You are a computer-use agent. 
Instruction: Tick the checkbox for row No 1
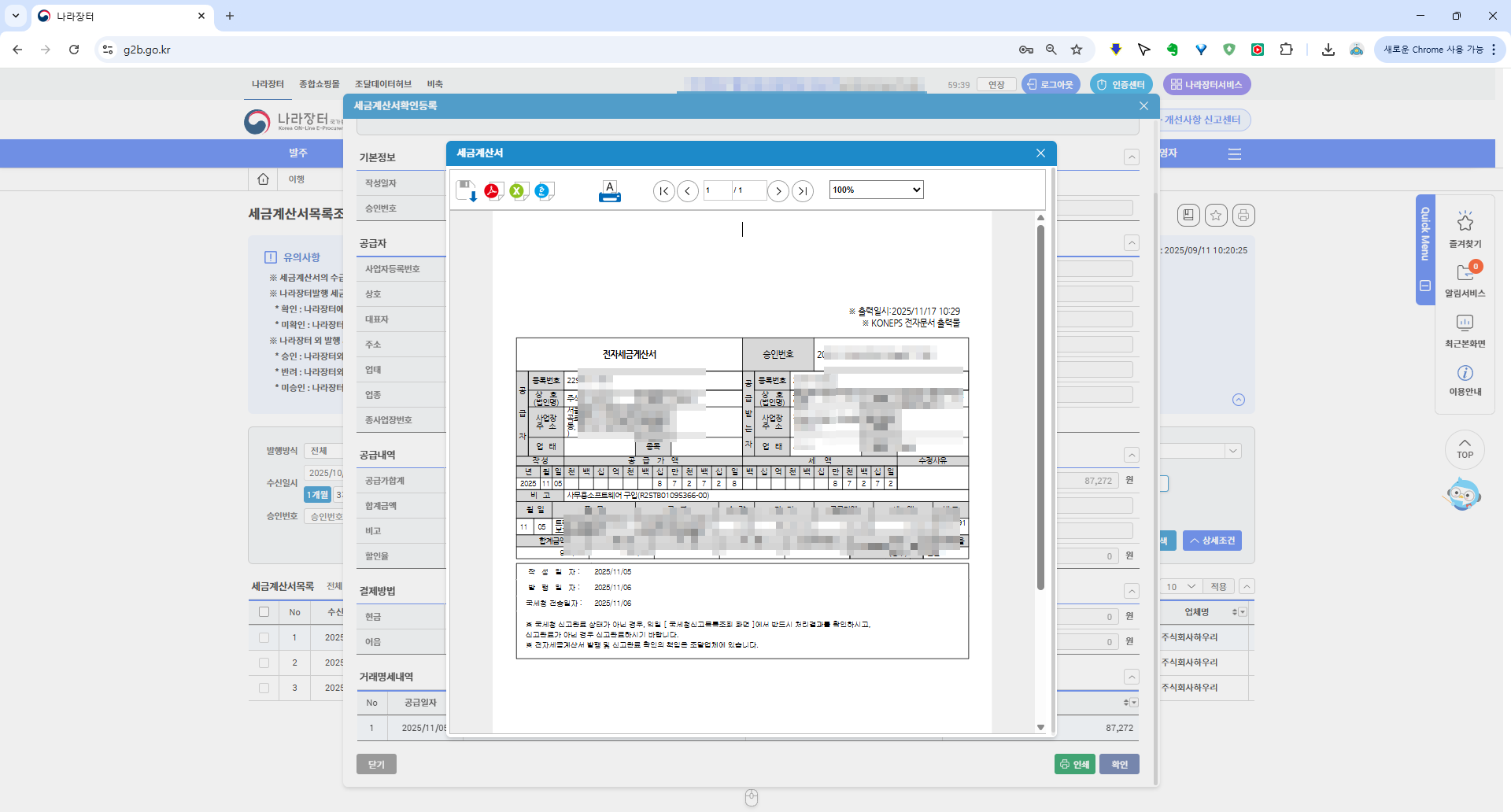point(264,637)
